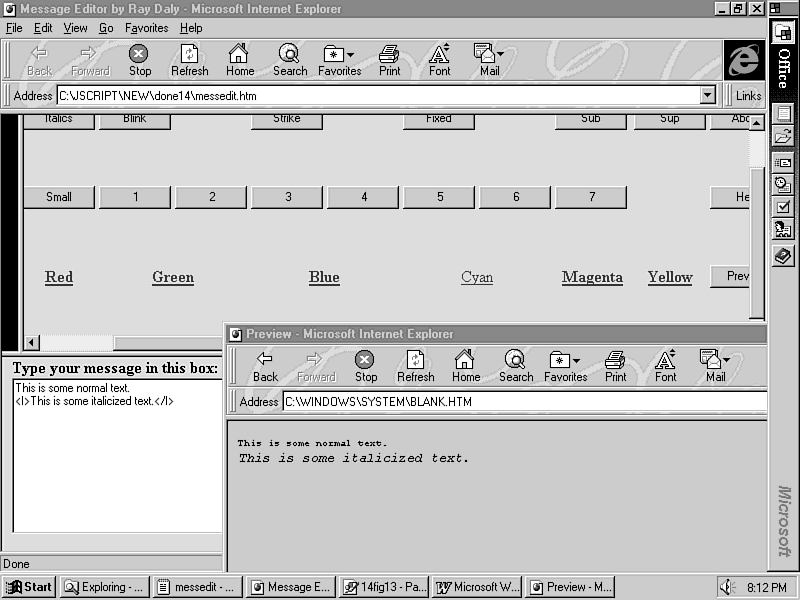Click Forward in the Preview window toolbar
This screenshot has width=800, height=600.
pos(316,366)
